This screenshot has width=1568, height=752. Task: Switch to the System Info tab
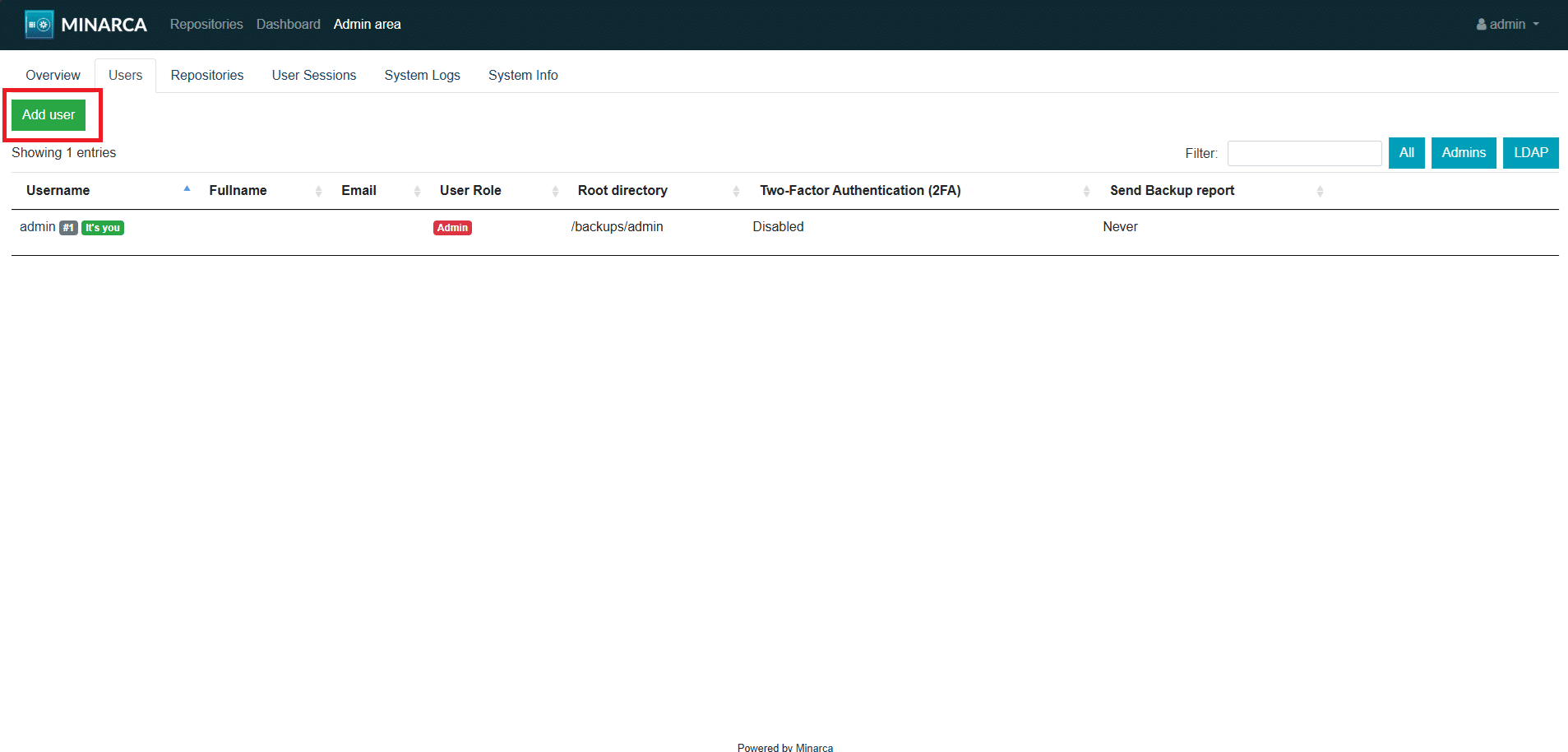[x=523, y=75]
